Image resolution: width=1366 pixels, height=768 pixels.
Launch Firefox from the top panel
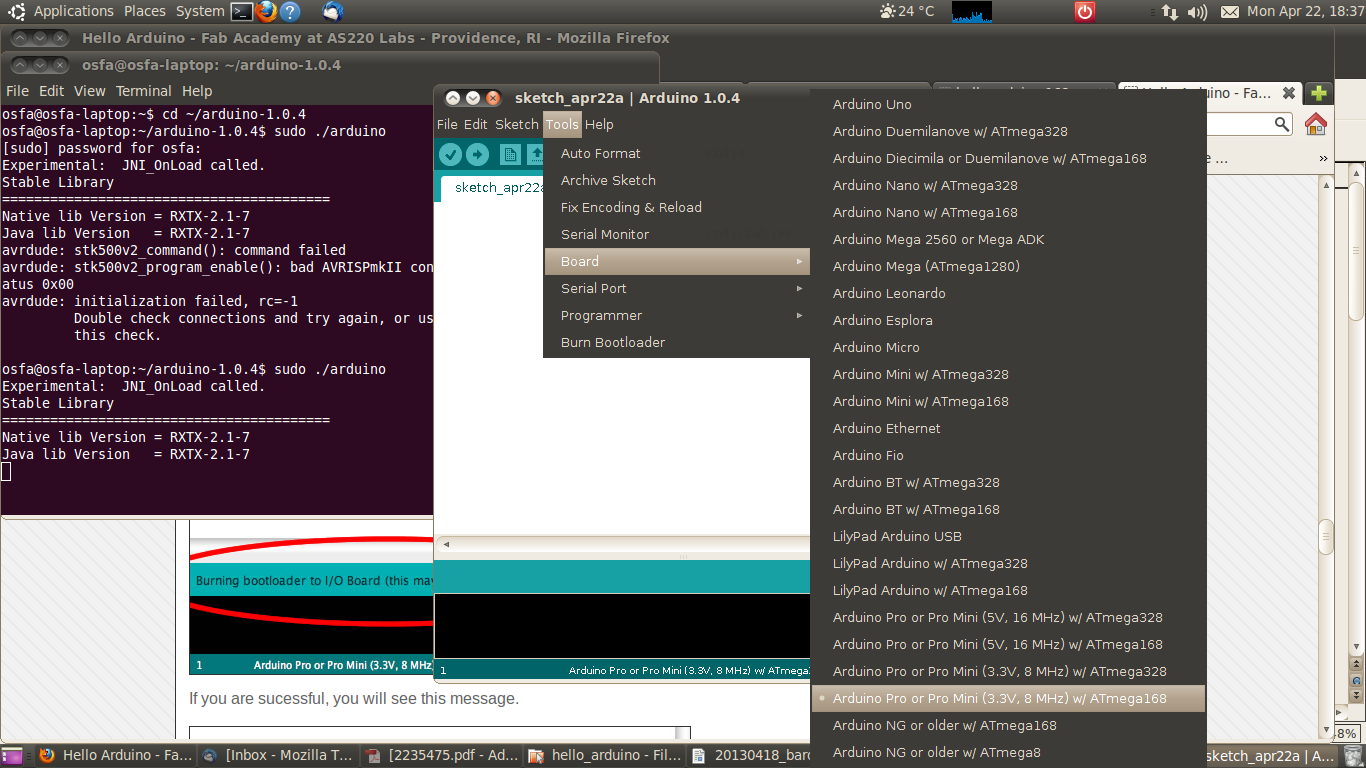(266, 12)
